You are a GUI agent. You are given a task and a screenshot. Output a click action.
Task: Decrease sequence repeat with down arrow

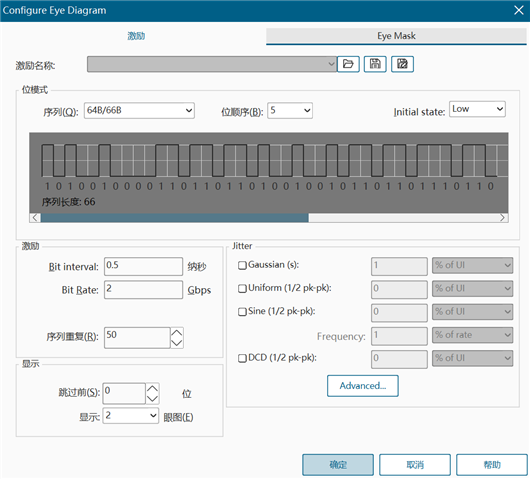tap(177, 343)
